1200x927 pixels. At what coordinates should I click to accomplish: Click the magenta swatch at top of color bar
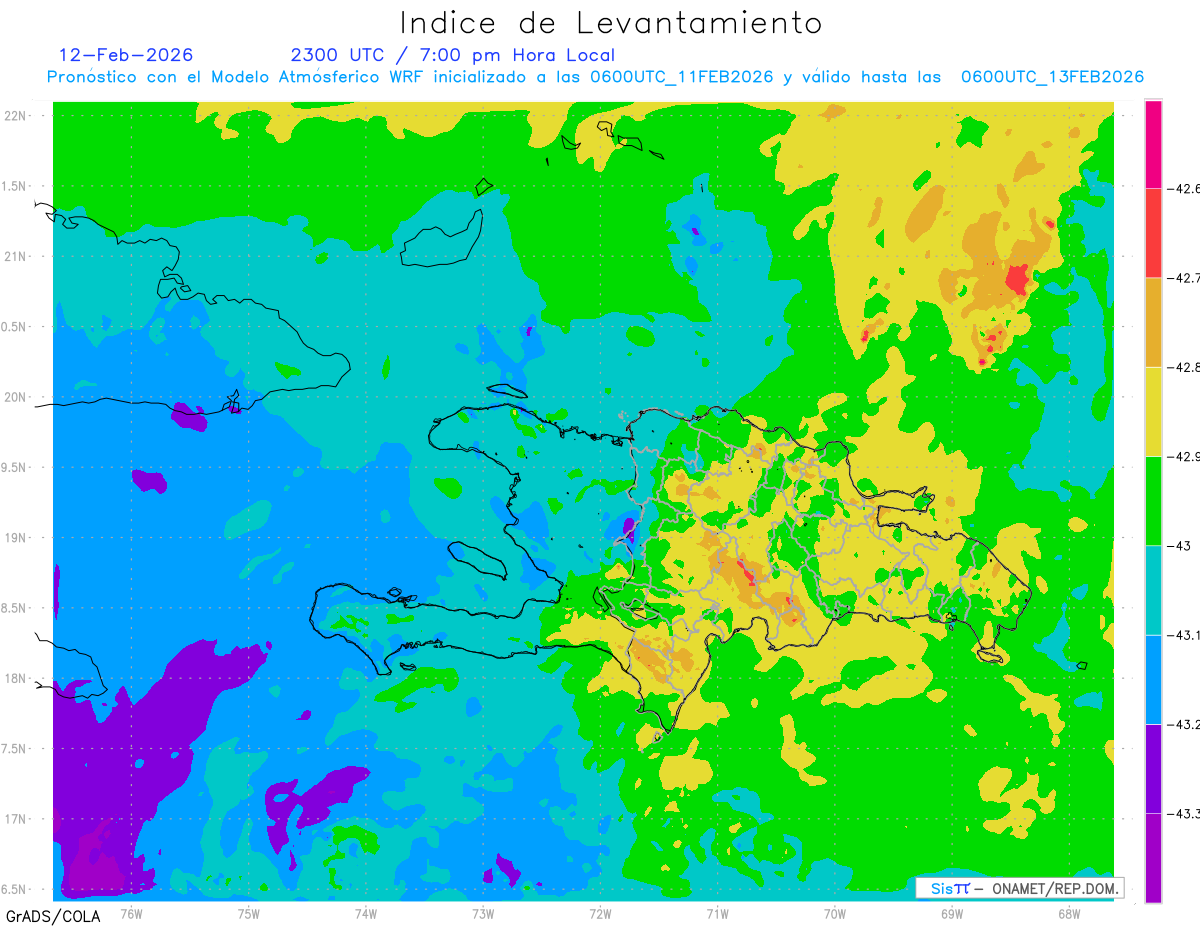pyautogui.click(x=1153, y=143)
